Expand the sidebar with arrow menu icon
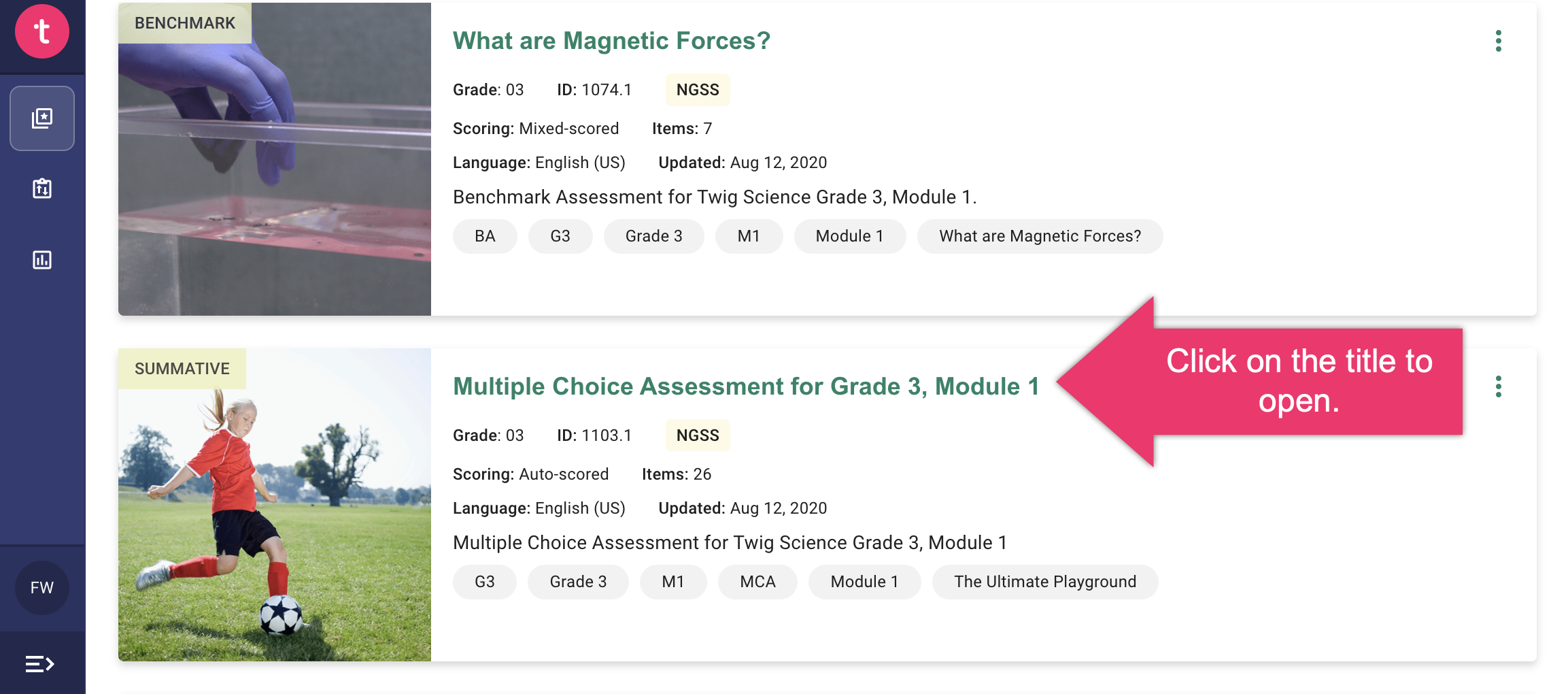This screenshot has height=694, width=1568. click(40, 663)
